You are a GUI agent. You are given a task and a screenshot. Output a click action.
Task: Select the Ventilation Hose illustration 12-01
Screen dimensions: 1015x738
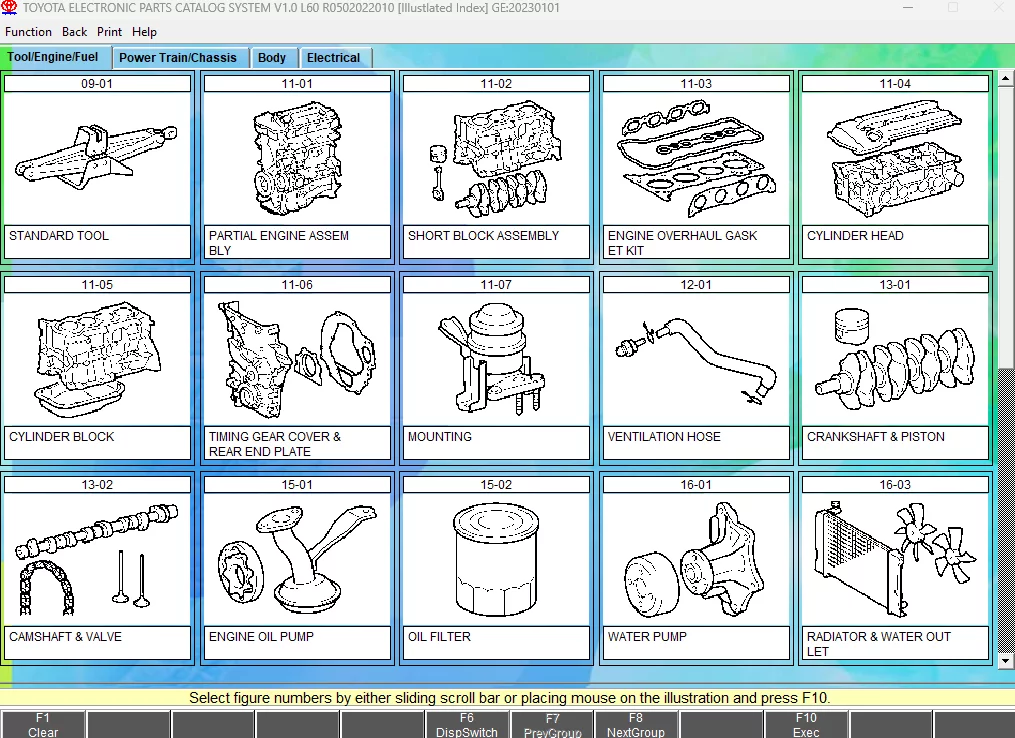pyautogui.click(x=695, y=359)
